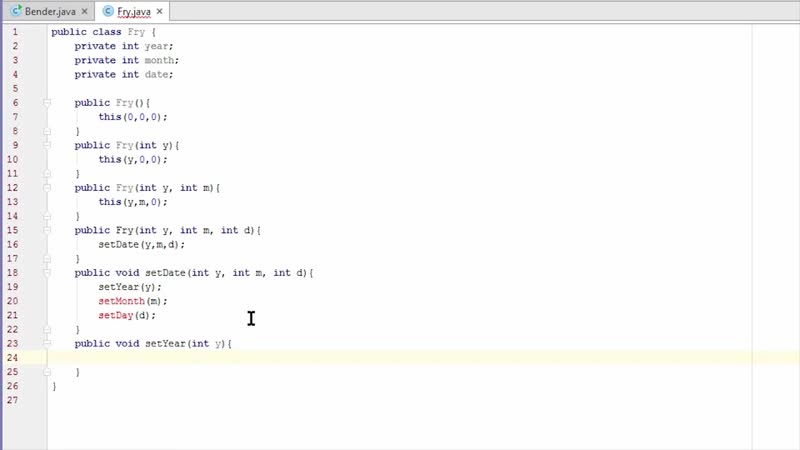The image size is (800, 450).
Task: Collapse Fry(int y, int m) constructor fold
Action: [x=47, y=188]
